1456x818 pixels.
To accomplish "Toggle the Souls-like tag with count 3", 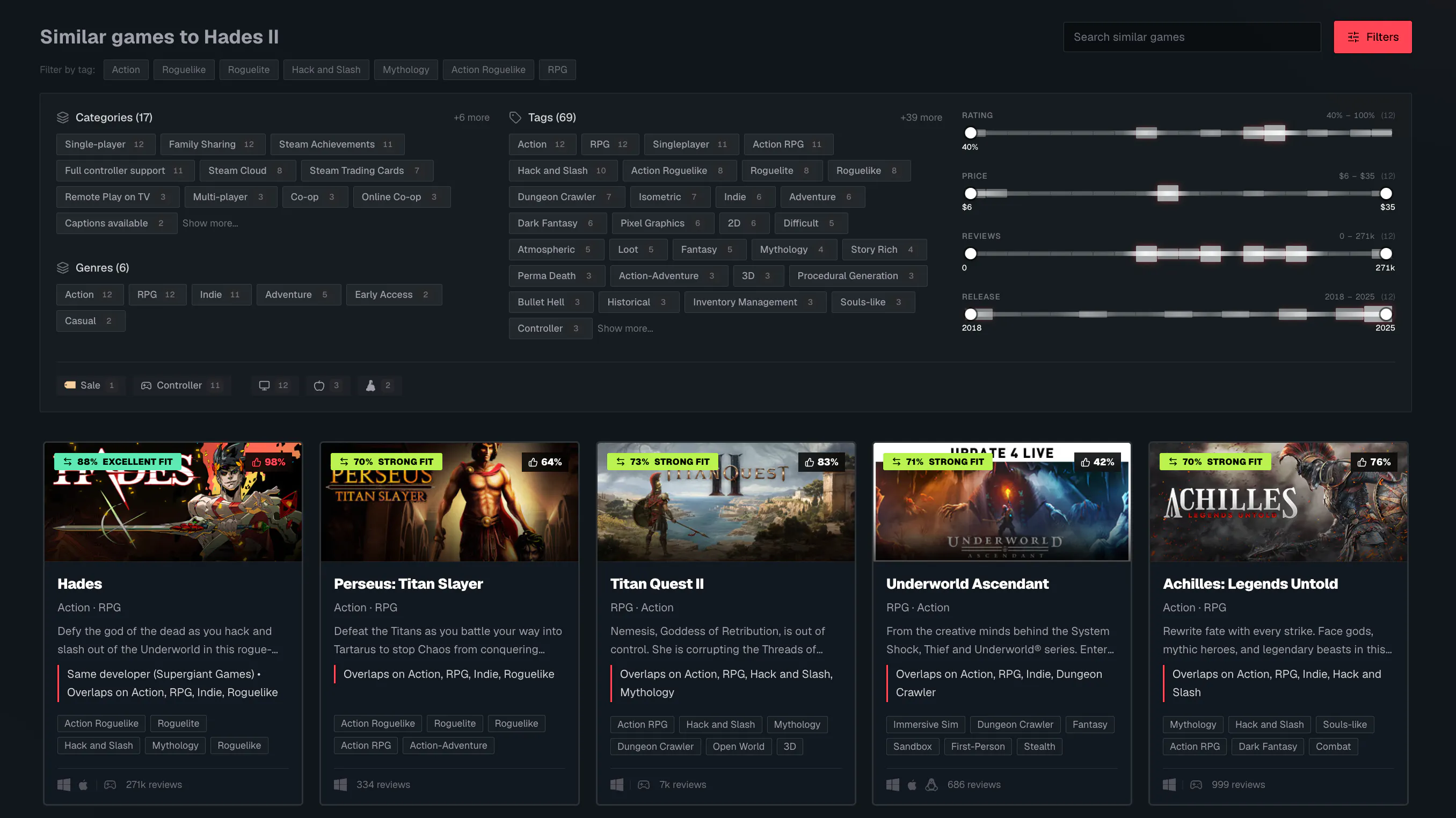I will click(x=873, y=302).
